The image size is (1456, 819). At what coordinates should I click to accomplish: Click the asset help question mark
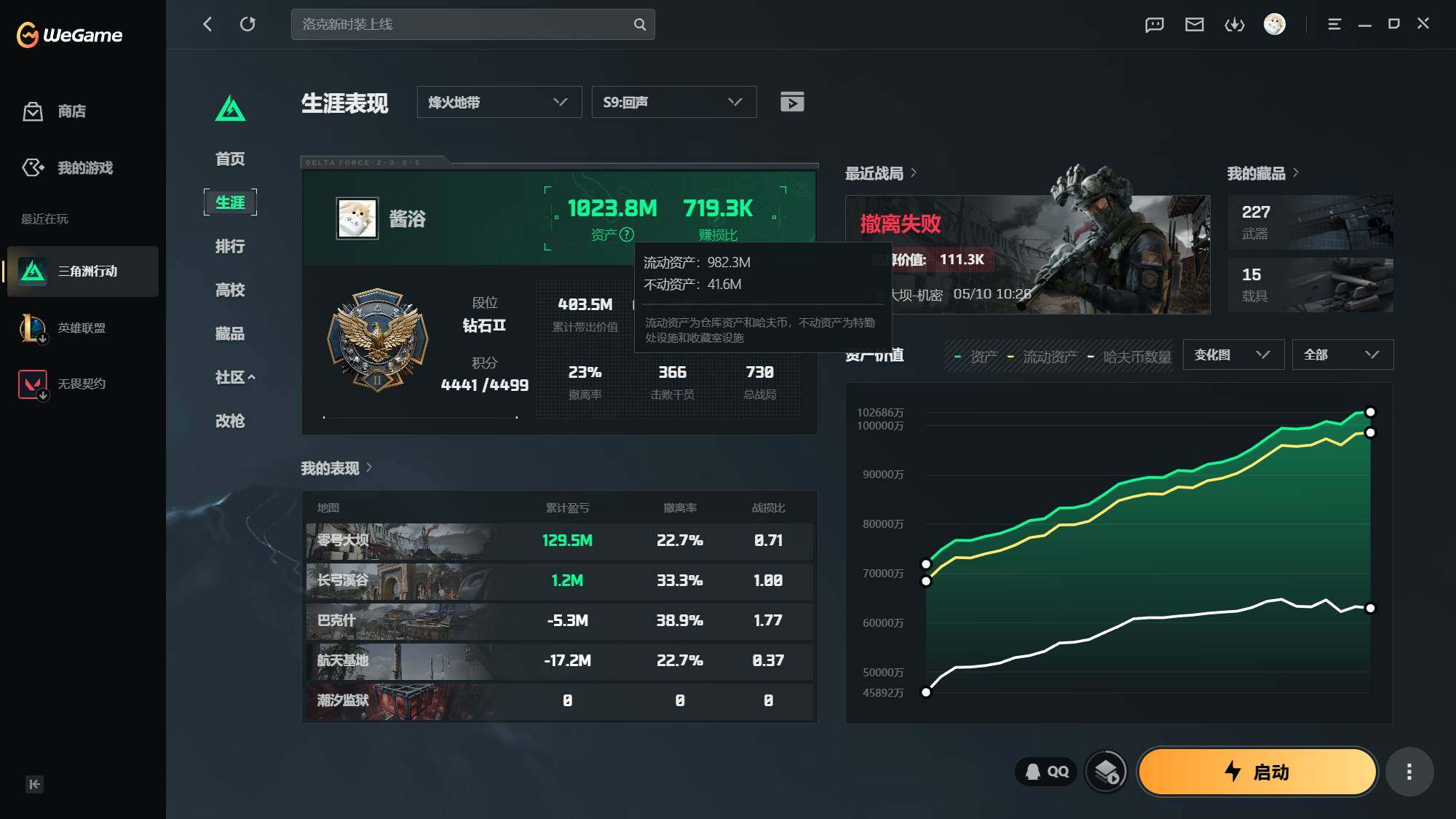[x=627, y=234]
